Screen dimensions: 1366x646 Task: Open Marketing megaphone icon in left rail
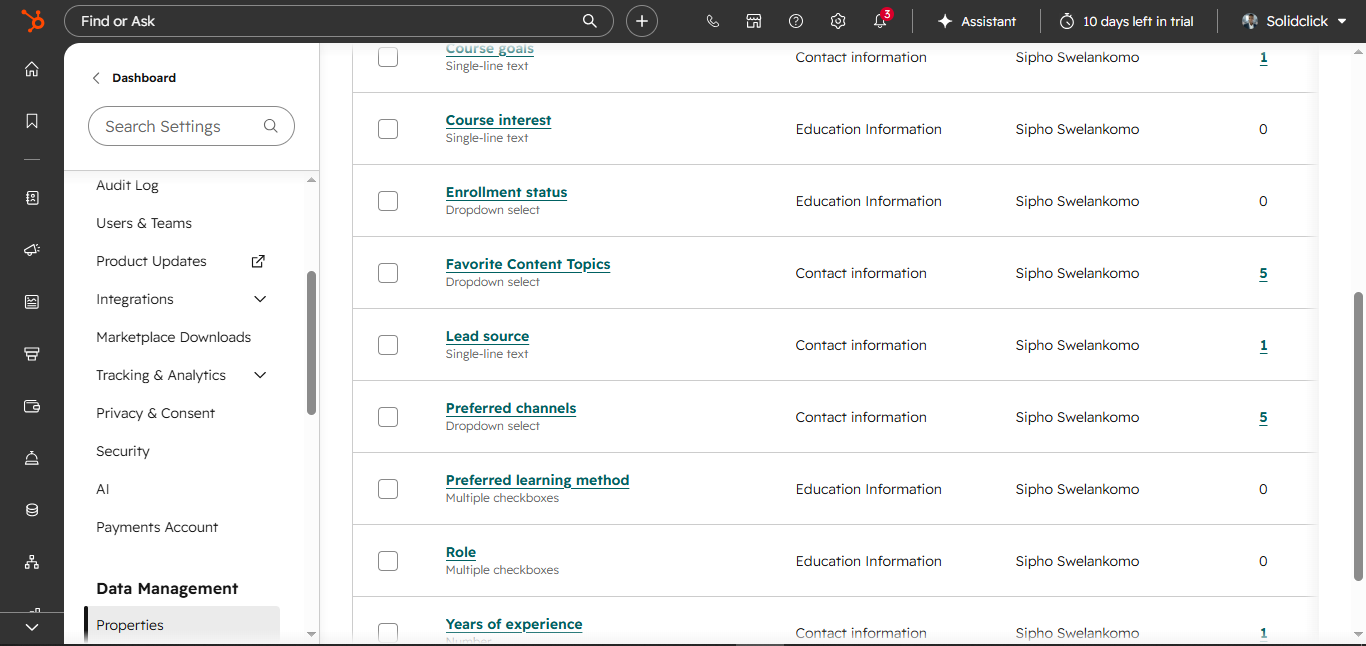(x=32, y=250)
